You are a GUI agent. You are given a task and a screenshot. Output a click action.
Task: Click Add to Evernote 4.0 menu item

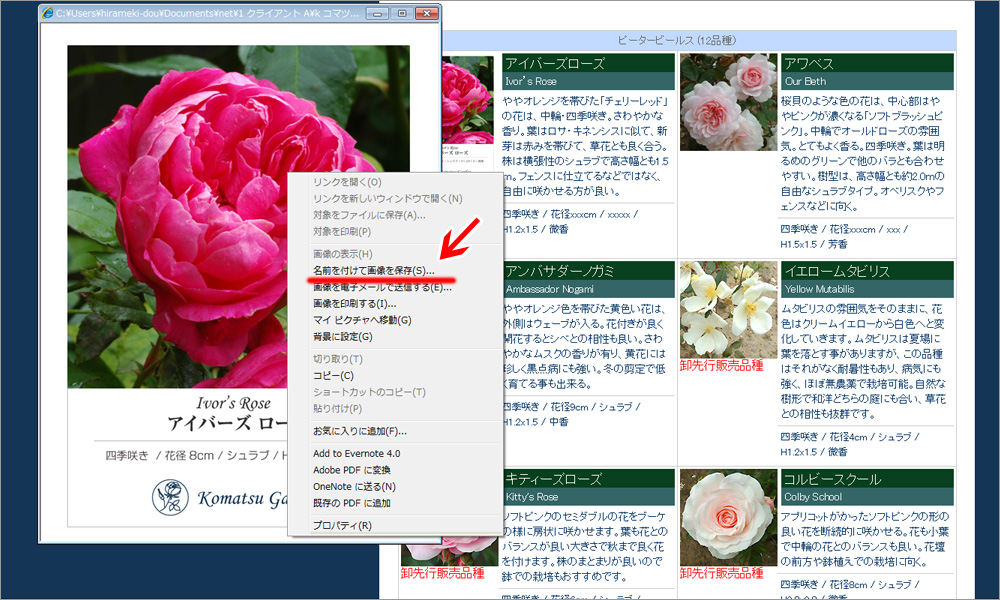click(357, 453)
